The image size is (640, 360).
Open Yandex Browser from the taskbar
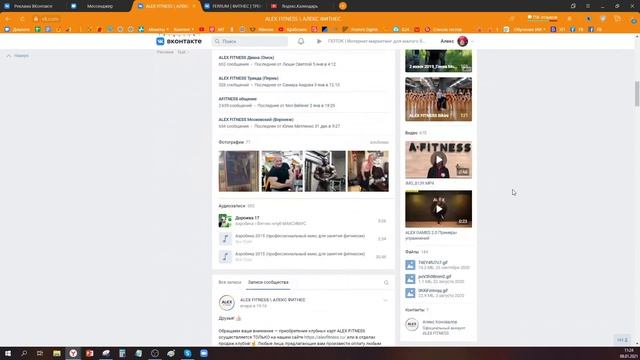[x=73, y=353]
